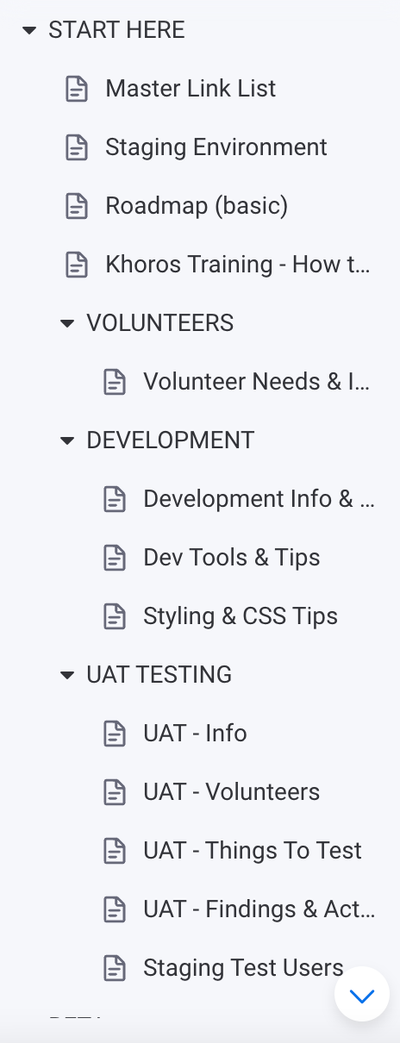Click the Khoros Training page icon
Screen dimensions: 400x1043
coord(77,264)
